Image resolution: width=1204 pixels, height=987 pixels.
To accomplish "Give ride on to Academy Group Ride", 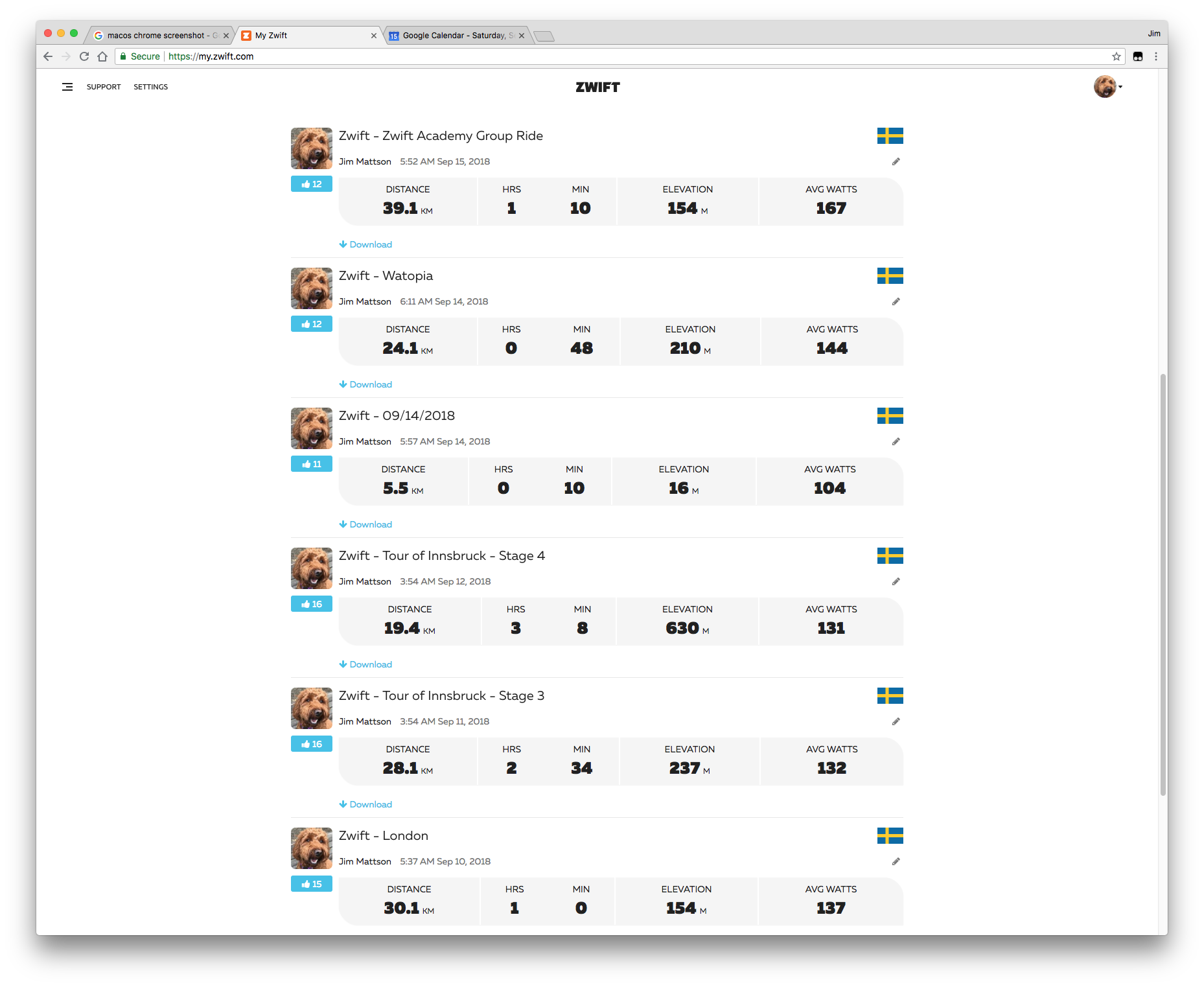I will point(312,184).
